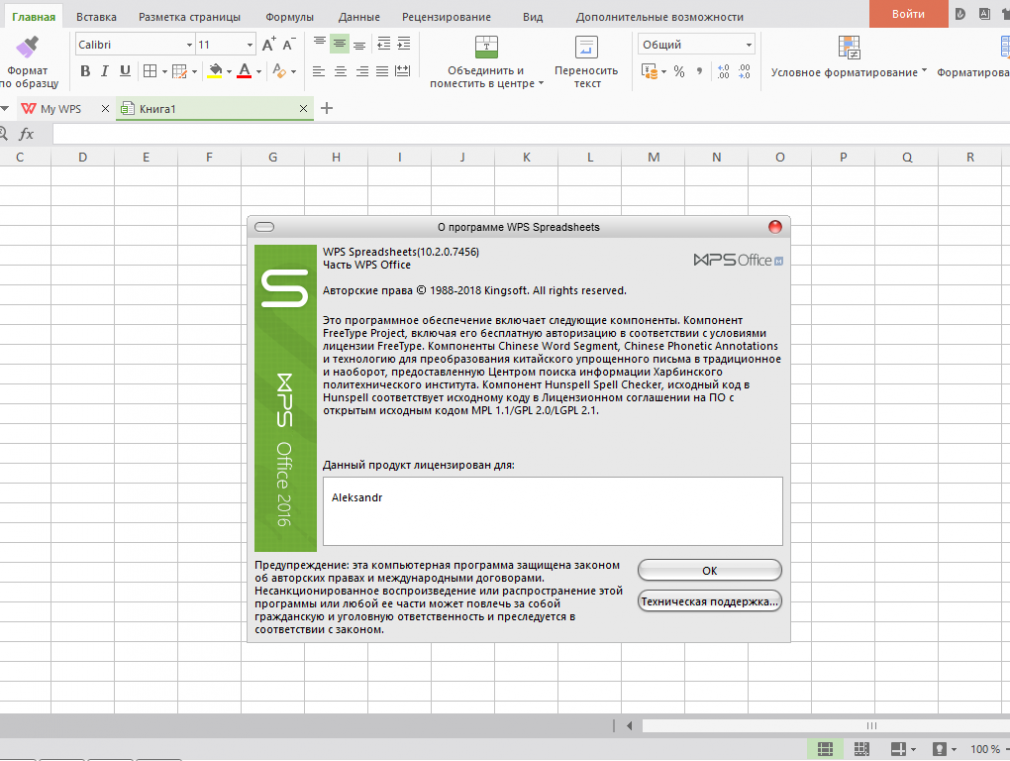Center text horizontally
Screen dimensions: 1010x761
[340, 72]
